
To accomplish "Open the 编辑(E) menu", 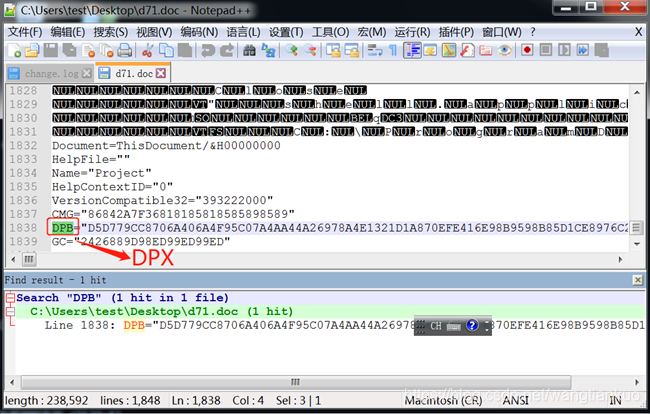I will 68,32.
